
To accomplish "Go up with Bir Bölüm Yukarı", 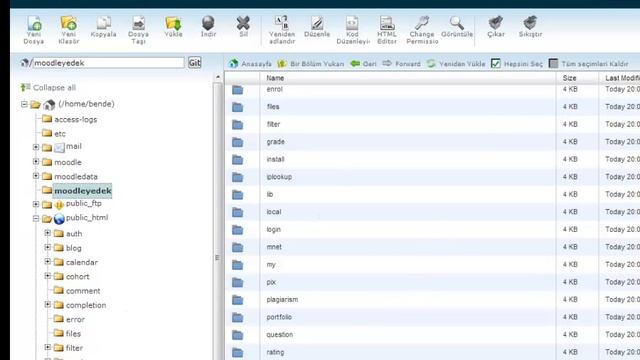I will coord(311,64).
